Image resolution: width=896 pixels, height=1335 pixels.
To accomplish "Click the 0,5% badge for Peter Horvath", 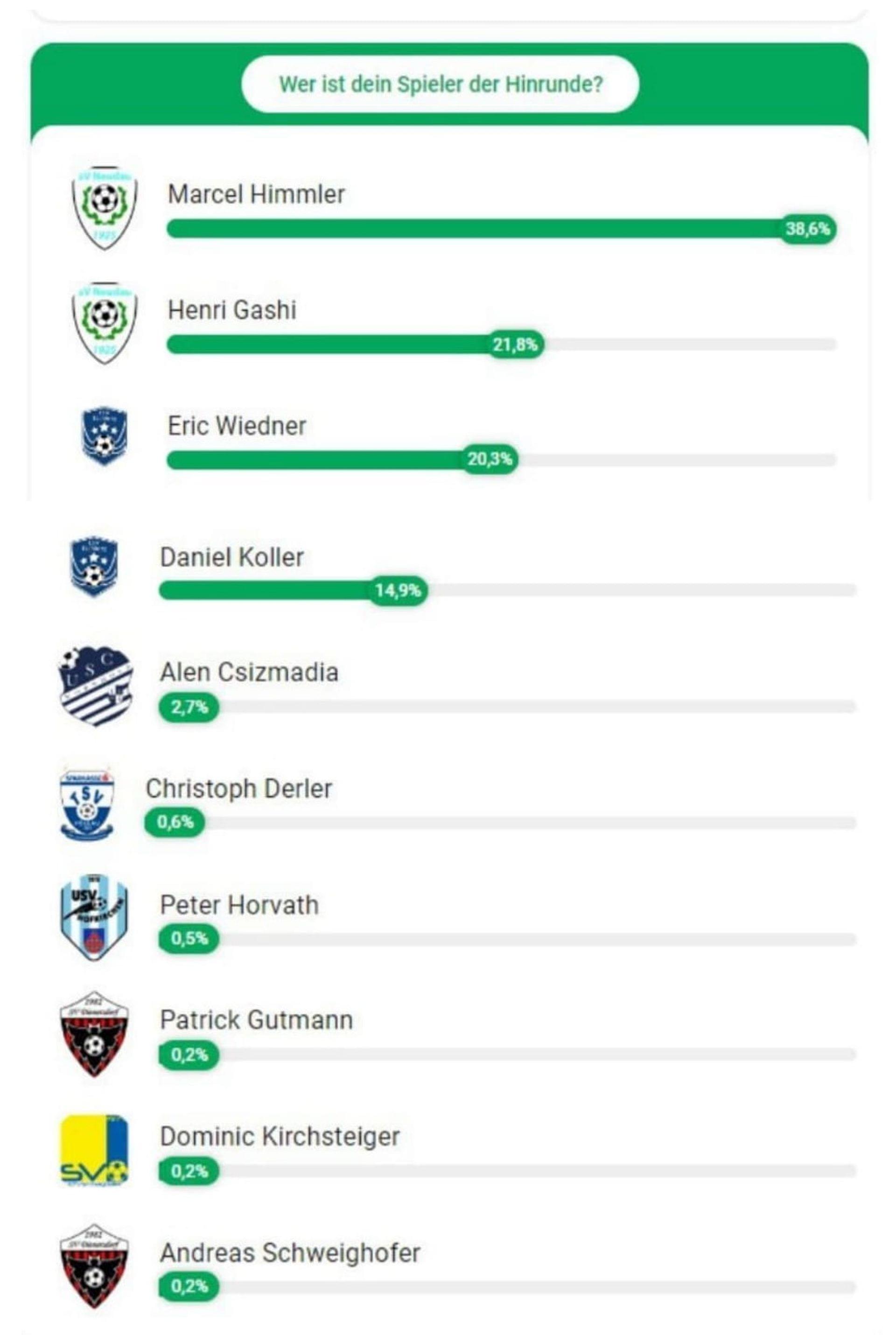I will [x=189, y=938].
